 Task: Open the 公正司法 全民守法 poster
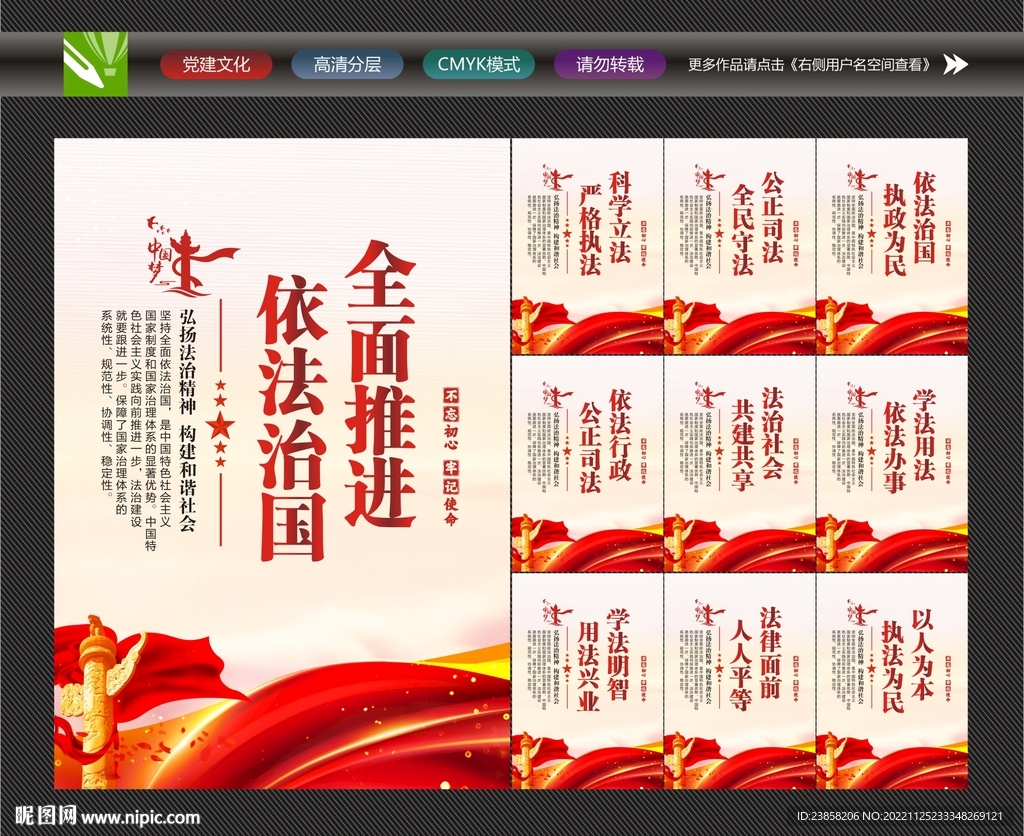[x=740, y=246]
